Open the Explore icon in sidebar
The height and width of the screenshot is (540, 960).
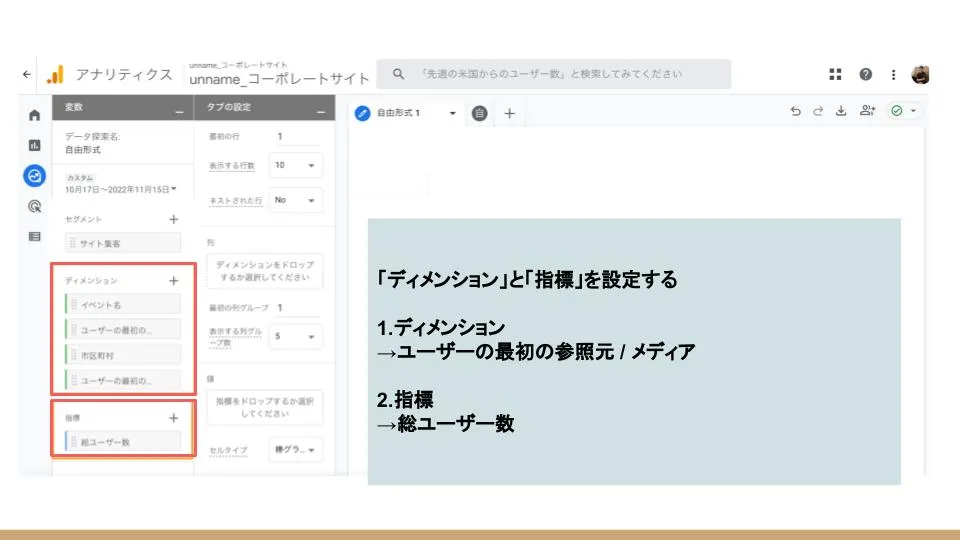coord(34,176)
